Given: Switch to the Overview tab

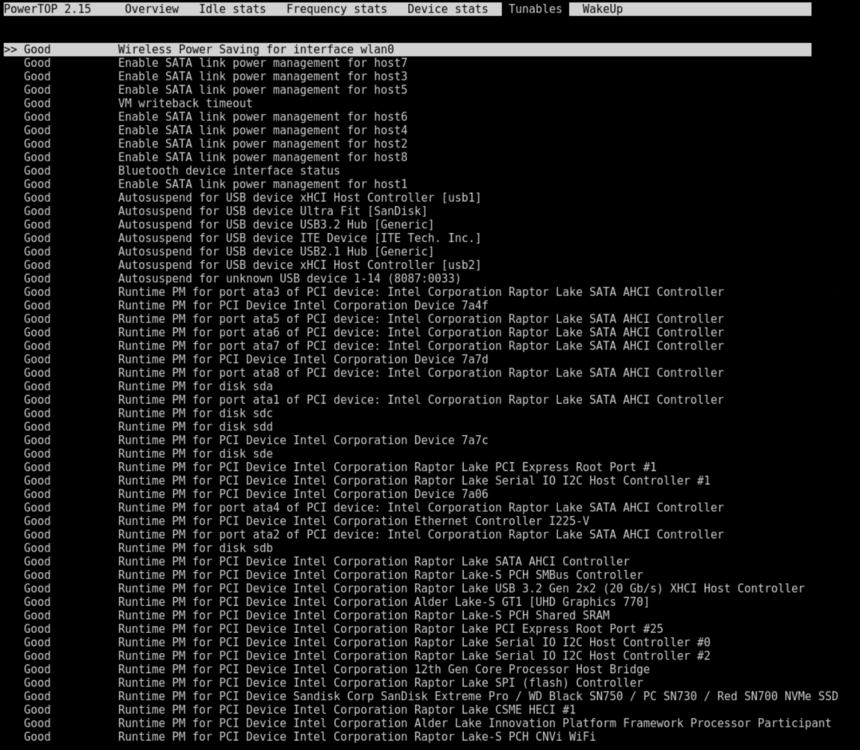Looking at the screenshot, I should click(151, 9).
